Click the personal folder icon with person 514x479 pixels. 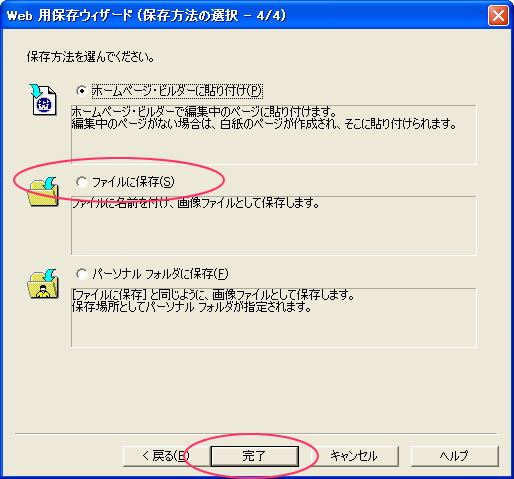click(x=43, y=284)
